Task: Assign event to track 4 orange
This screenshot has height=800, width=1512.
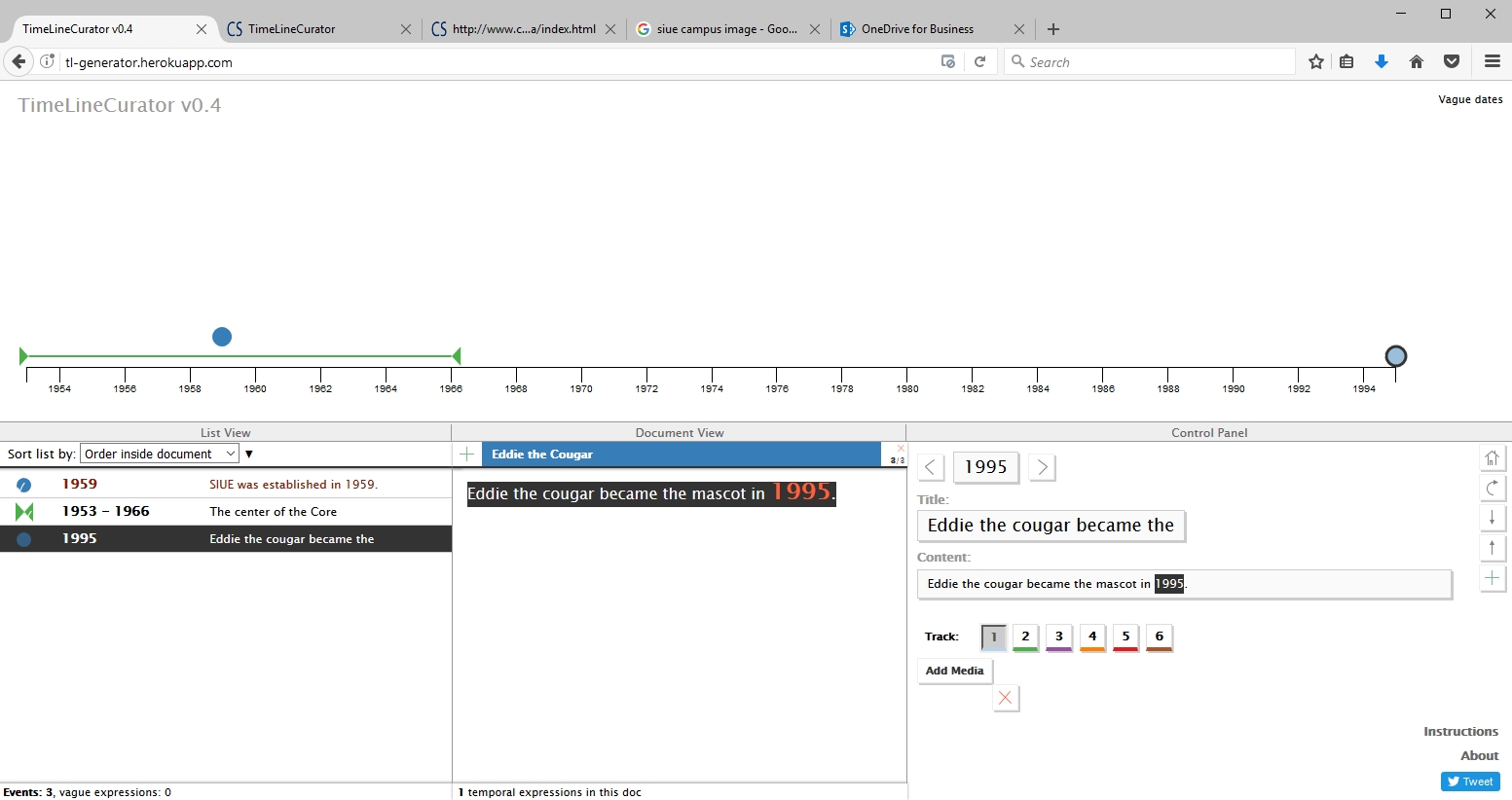Action: coord(1092,637)
